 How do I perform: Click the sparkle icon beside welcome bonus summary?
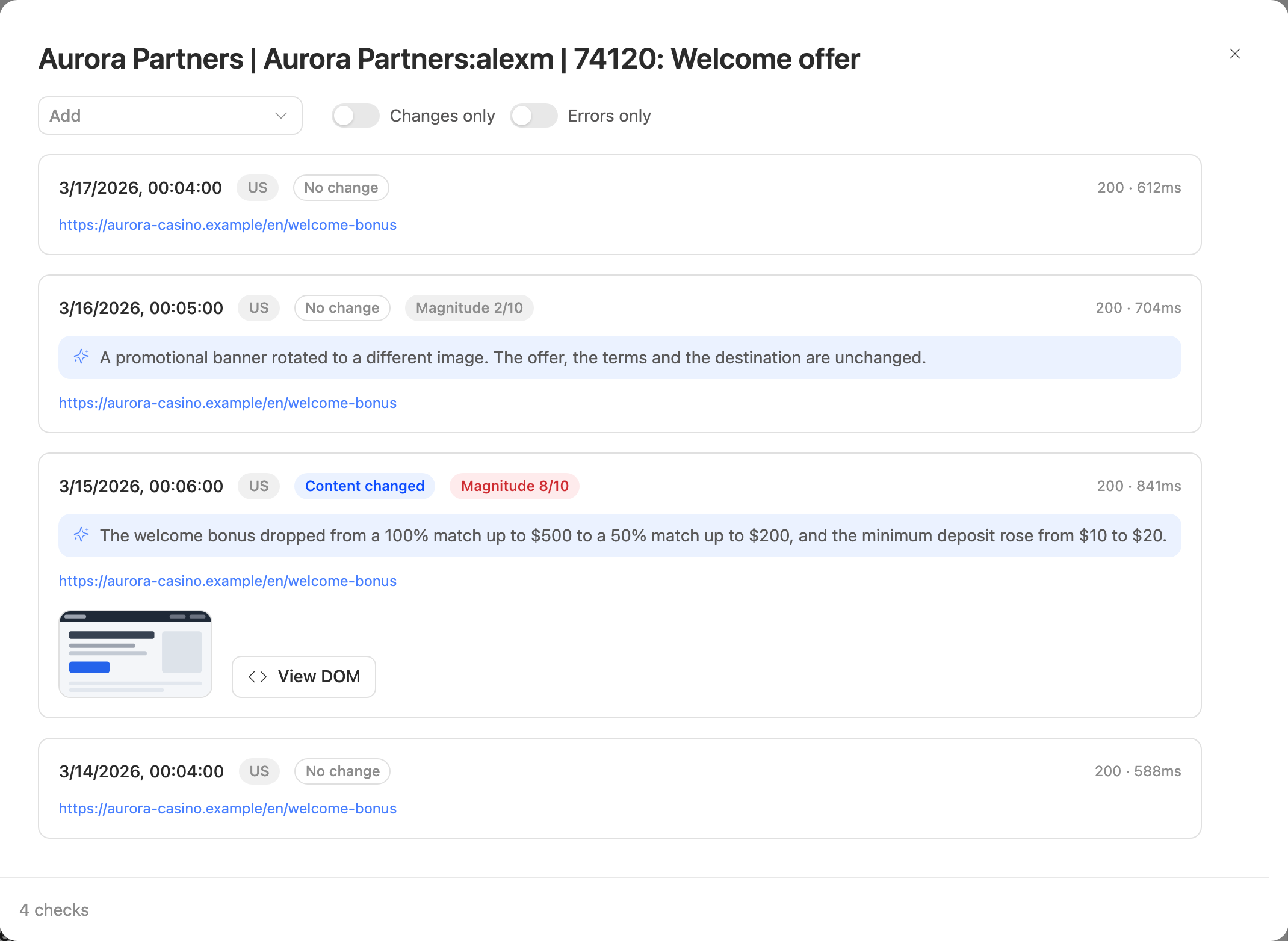pyautogui.click(x=81, y=535)
